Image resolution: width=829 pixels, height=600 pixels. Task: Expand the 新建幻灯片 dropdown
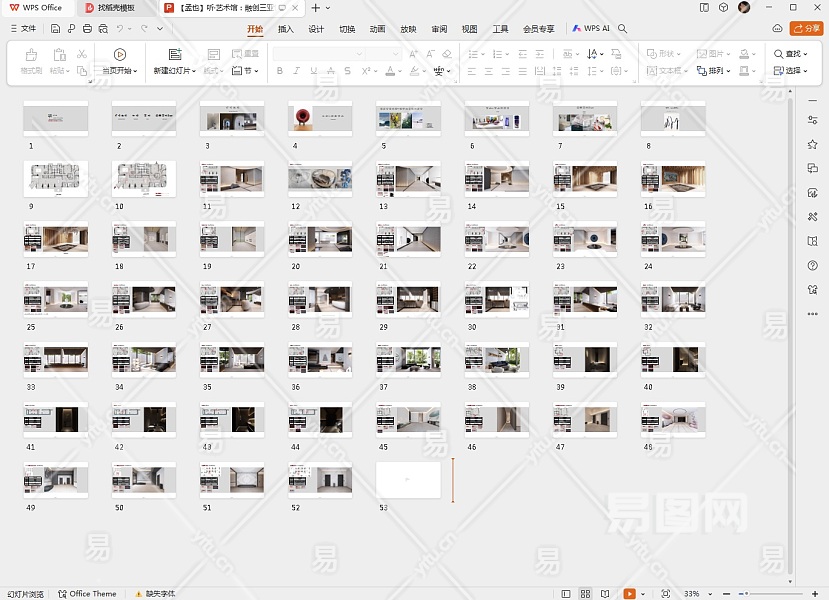click(x=174, y=71)
